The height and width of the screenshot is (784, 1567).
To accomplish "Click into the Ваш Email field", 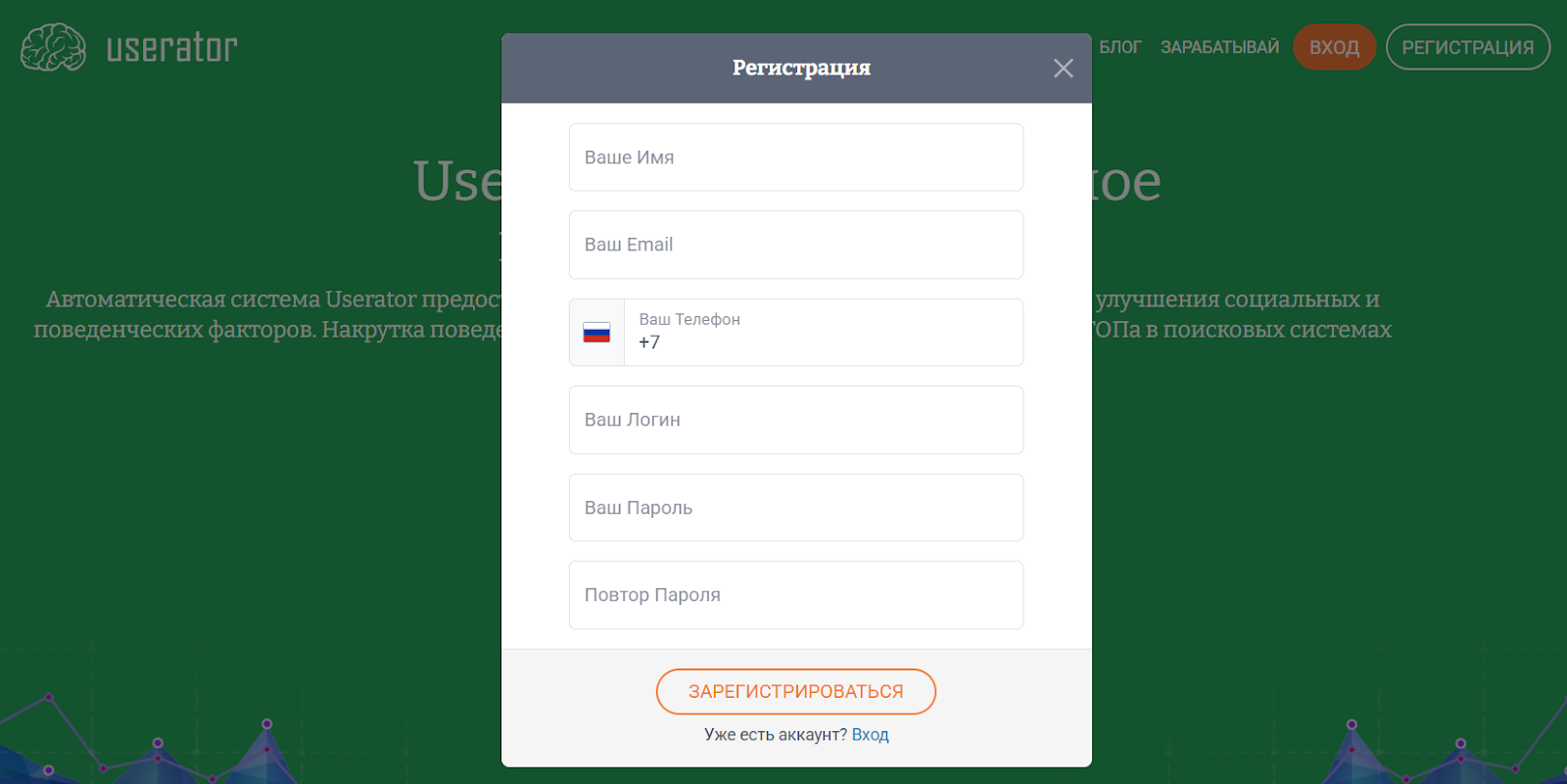I will 795,245.
